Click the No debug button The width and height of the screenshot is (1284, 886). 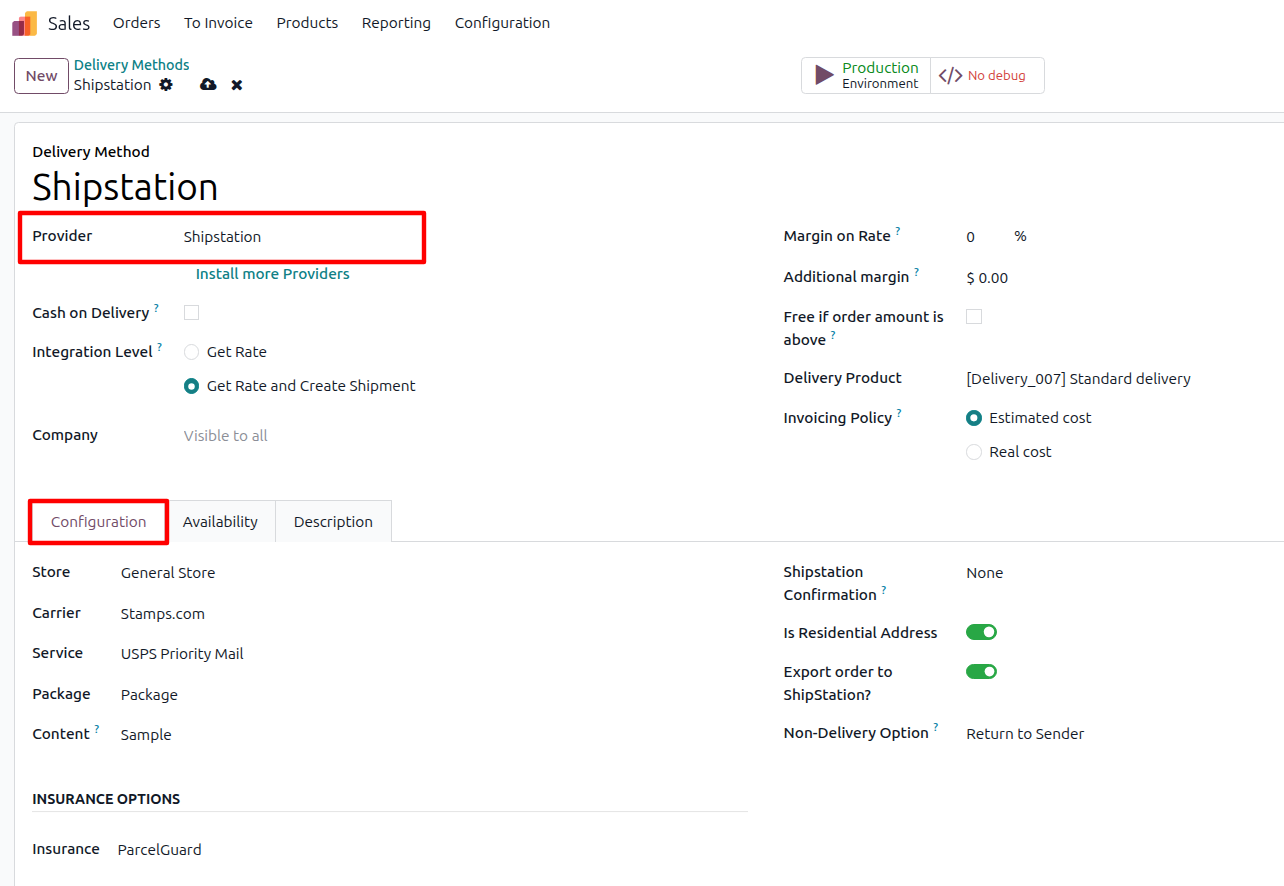point(987,75)
